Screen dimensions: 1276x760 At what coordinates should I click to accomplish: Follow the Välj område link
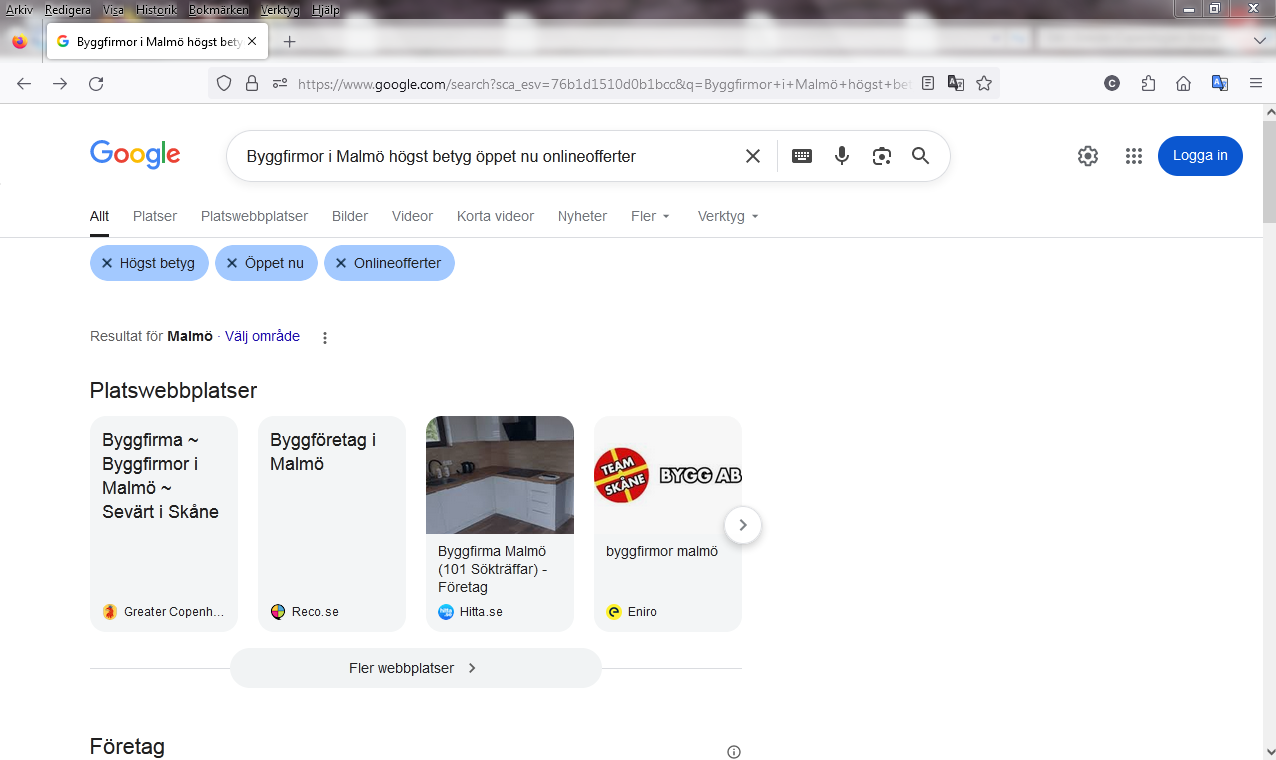click(x=262, y=337)
